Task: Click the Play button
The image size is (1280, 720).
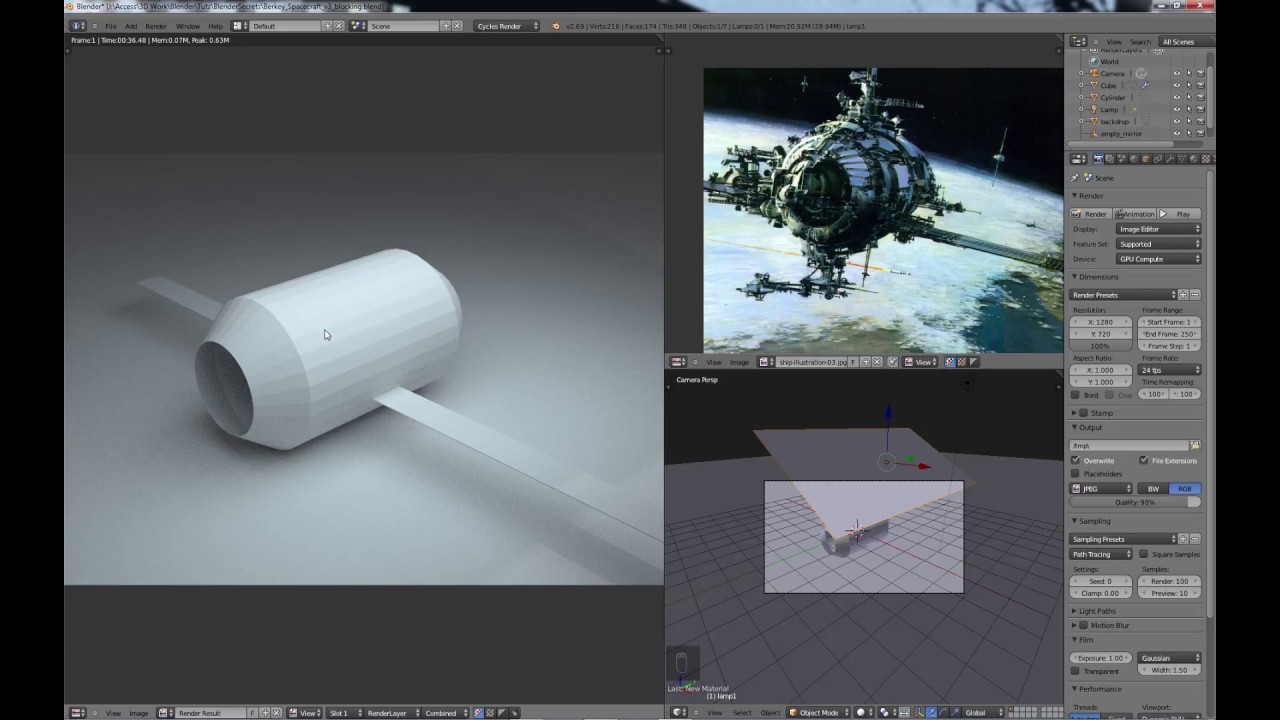Action: (1179, 214)
